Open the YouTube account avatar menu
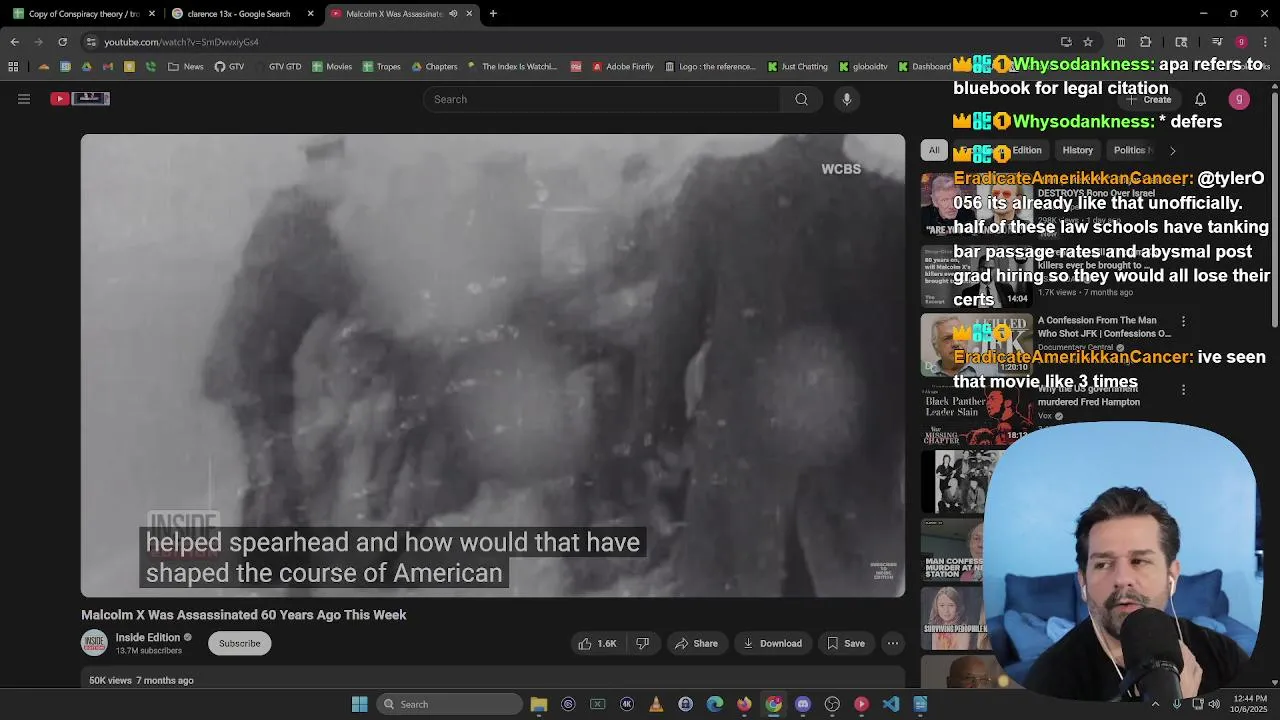The image size is (1280, 720). click(1239, 99)
